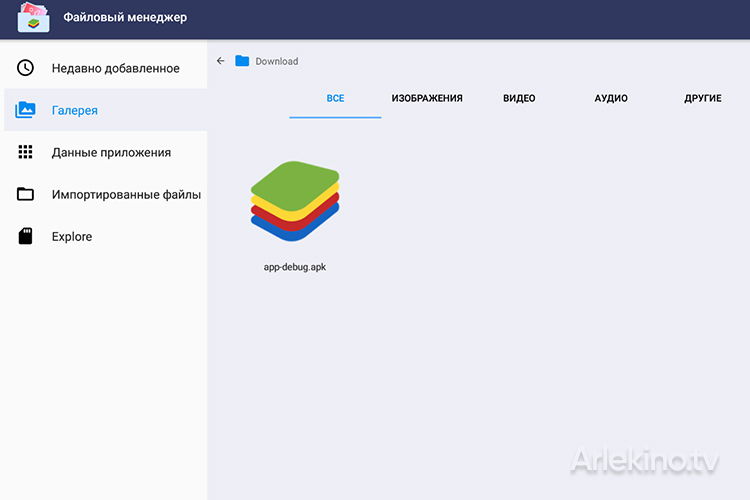Click the blue Download folder icon
Screen dimensions: 750x500
pos(242,61)
